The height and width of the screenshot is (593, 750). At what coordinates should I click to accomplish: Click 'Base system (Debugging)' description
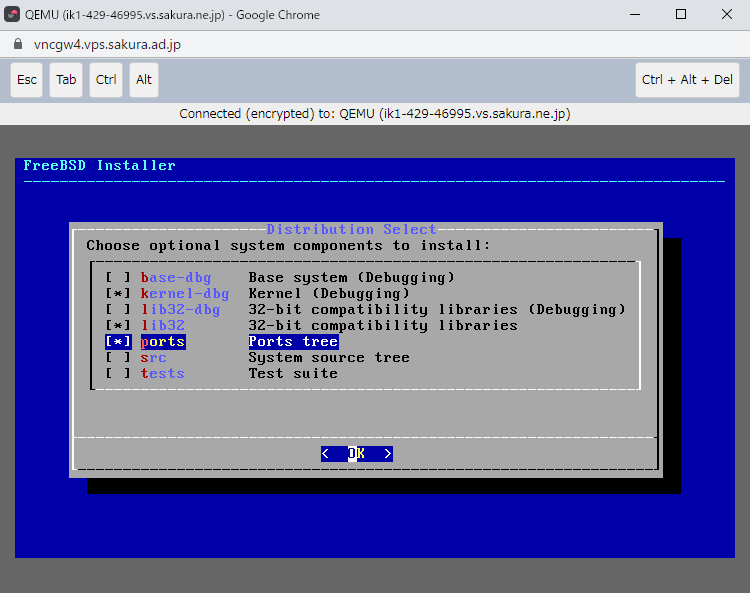352,277
